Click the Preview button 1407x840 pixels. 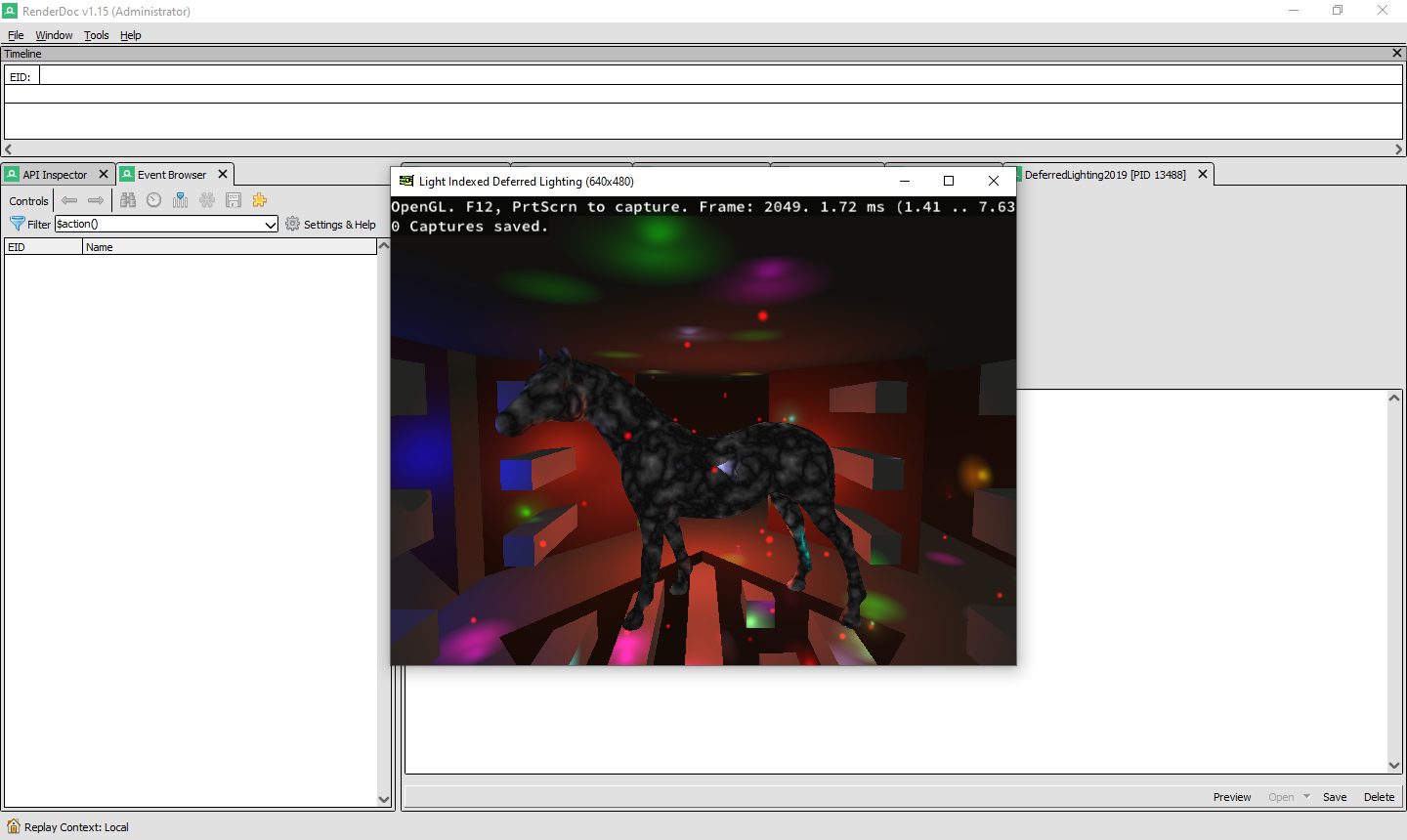point(1232,796)
